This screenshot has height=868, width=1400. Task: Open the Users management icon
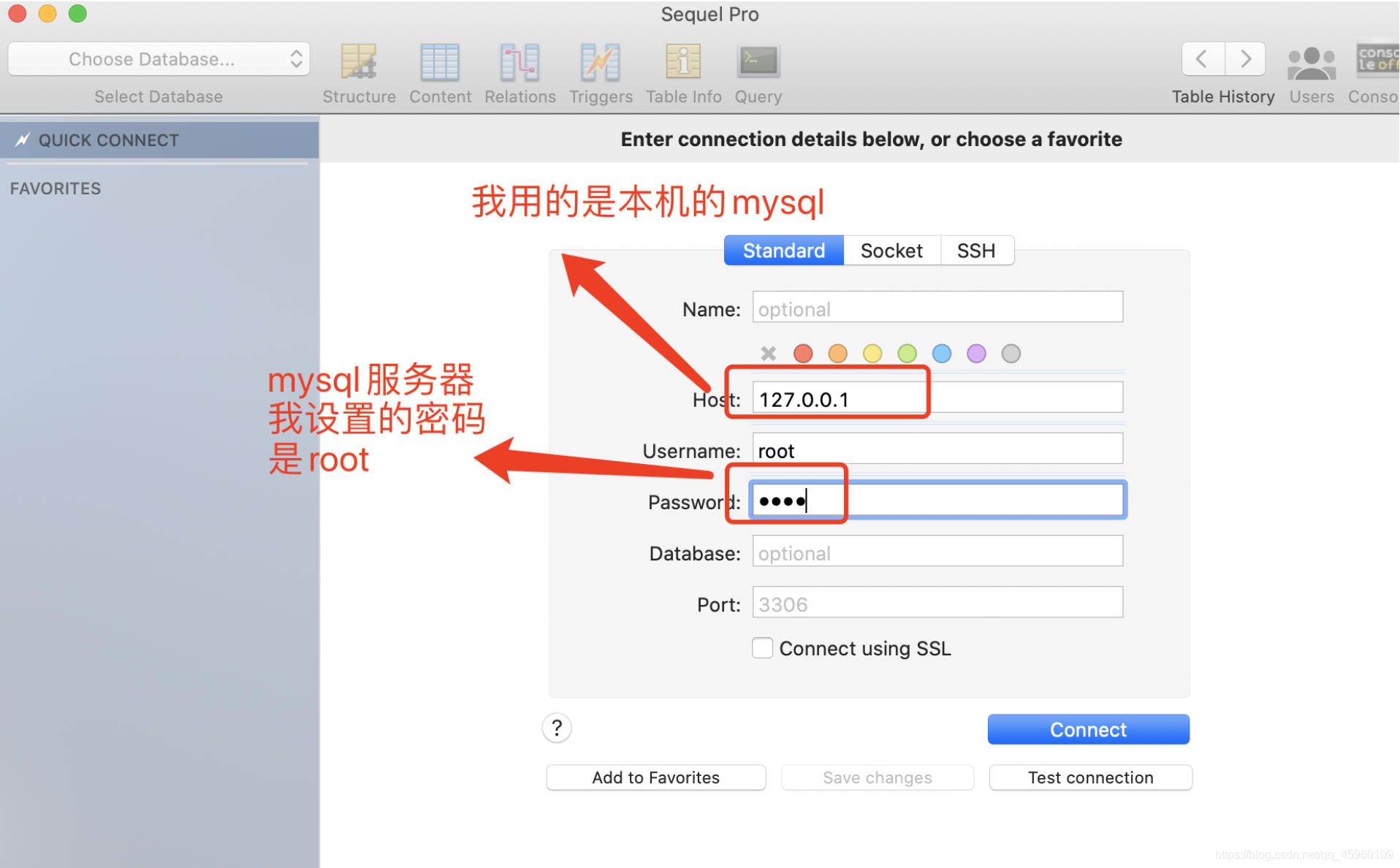(1311, 63)
